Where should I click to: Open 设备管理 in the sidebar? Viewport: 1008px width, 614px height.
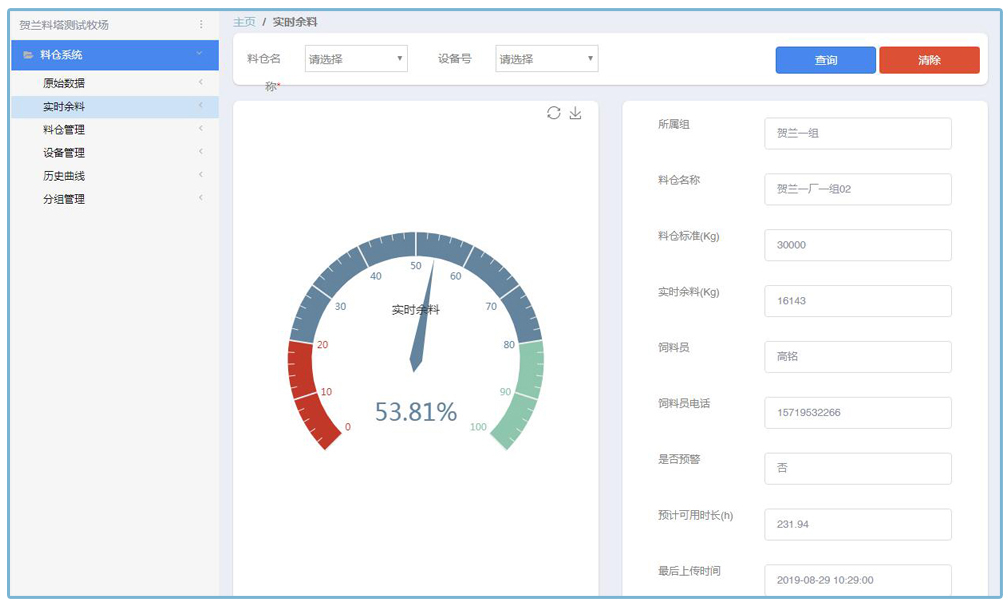64,153
